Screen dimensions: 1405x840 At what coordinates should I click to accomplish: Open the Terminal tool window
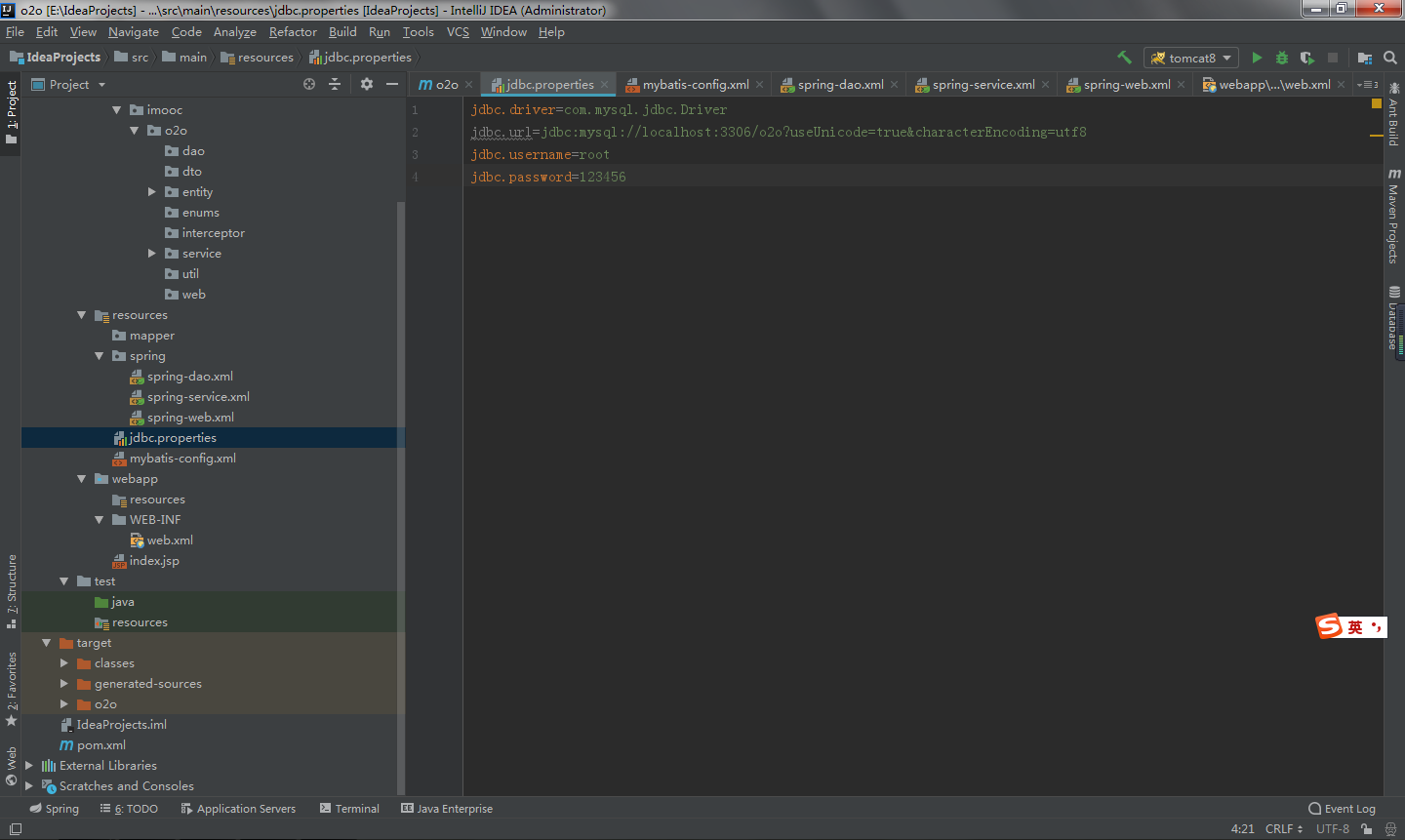point(349,809)
